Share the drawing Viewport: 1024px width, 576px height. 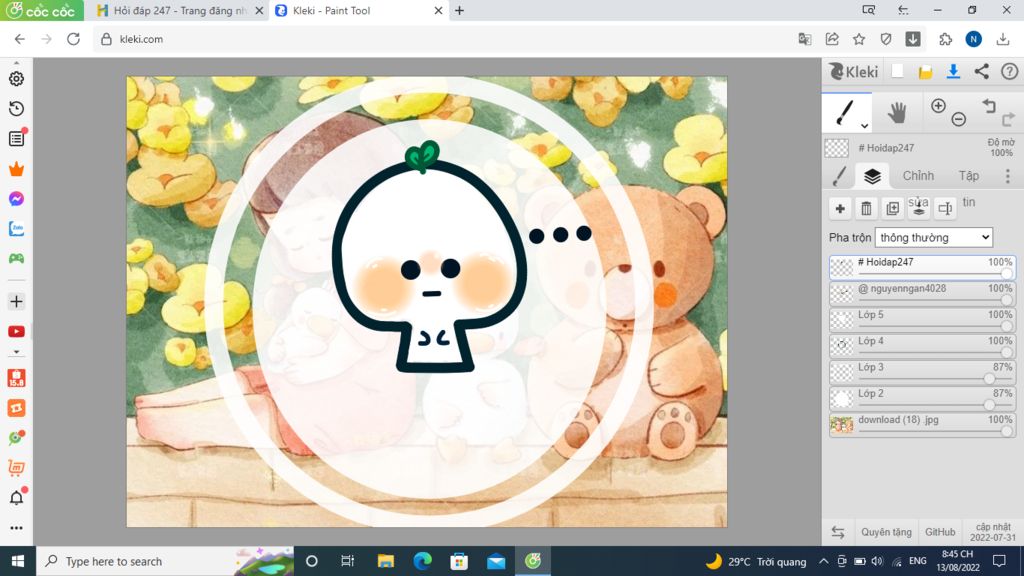[x=982, y=71]
